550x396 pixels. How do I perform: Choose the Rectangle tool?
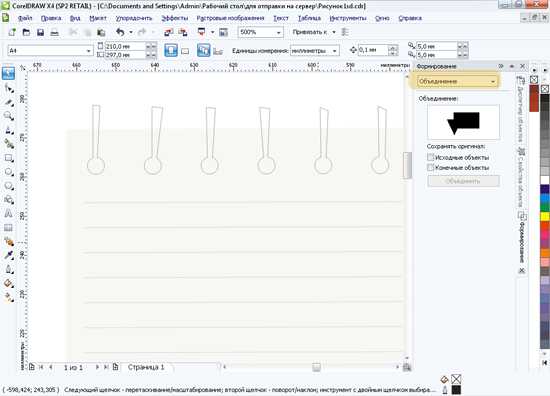[x=8, y=158]
